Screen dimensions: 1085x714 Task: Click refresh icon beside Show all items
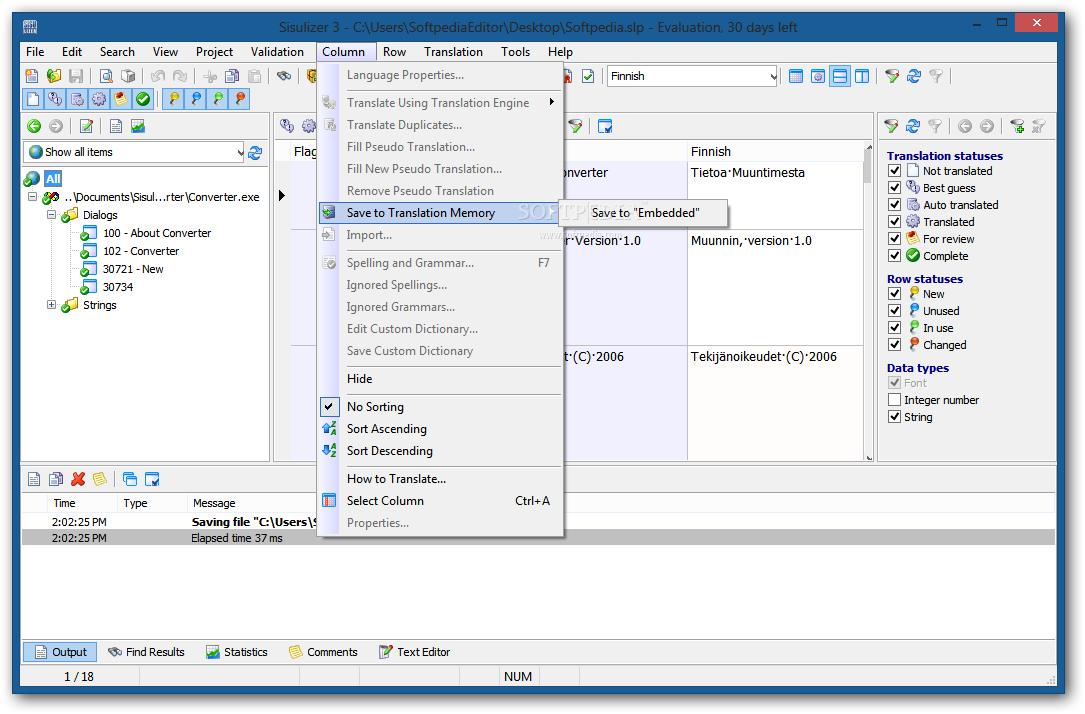[255, 152]
